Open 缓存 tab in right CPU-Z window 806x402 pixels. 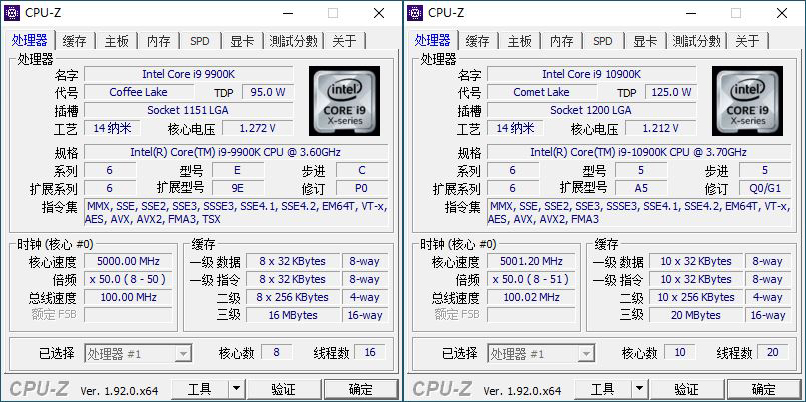pos(477,41)
